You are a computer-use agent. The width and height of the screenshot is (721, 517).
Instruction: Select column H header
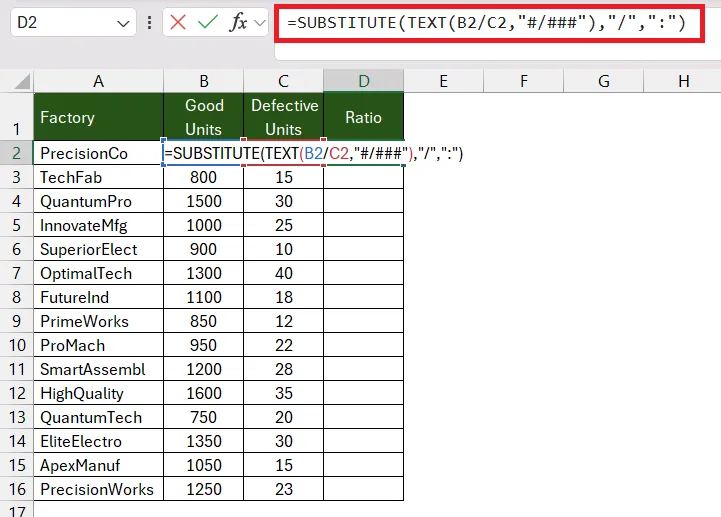(x=683, y=81)
